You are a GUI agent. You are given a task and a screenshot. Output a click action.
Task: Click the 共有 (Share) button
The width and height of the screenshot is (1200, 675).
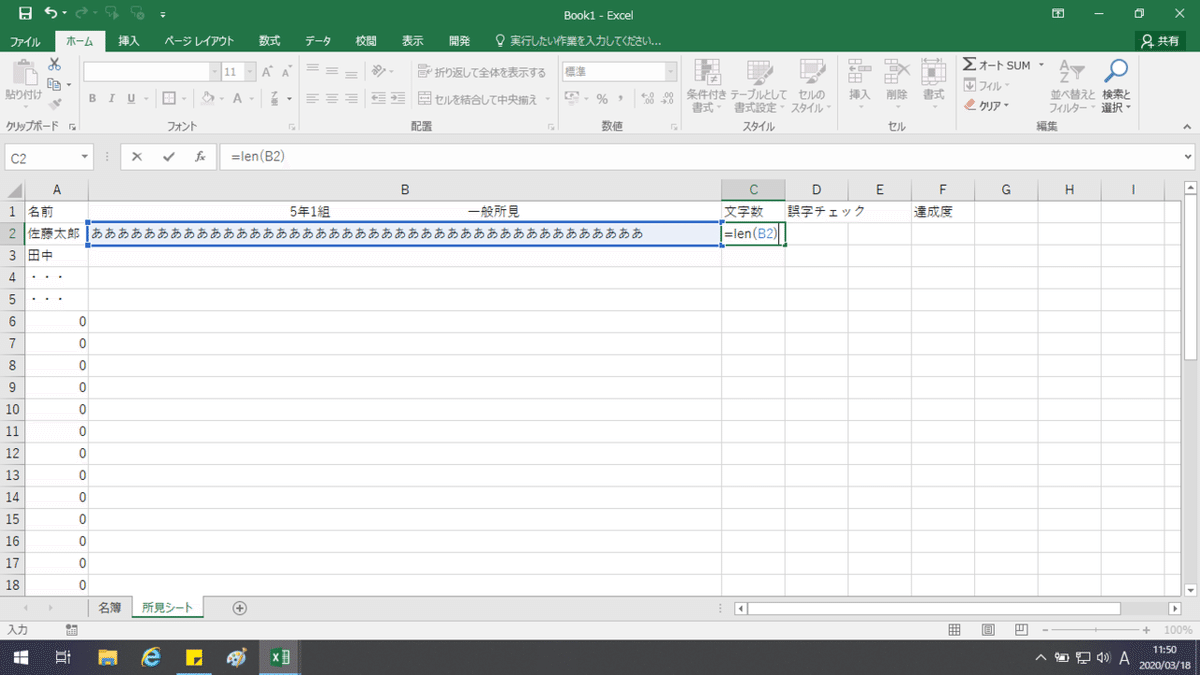tap(1161, 41)
